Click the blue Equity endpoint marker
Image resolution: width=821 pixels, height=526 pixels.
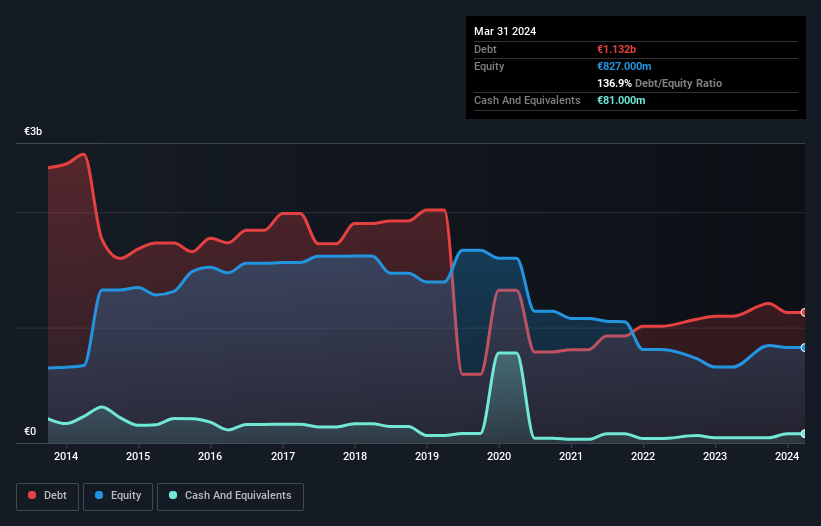click(x=804, y=348)
